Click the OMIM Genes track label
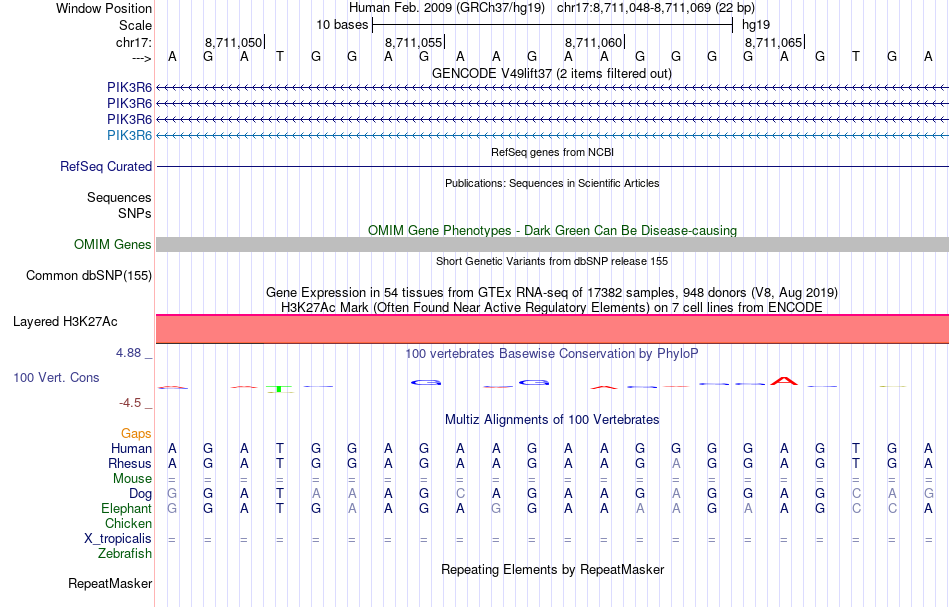The width and height of the screenshot is (950, 607). click(x=113, y=245)
